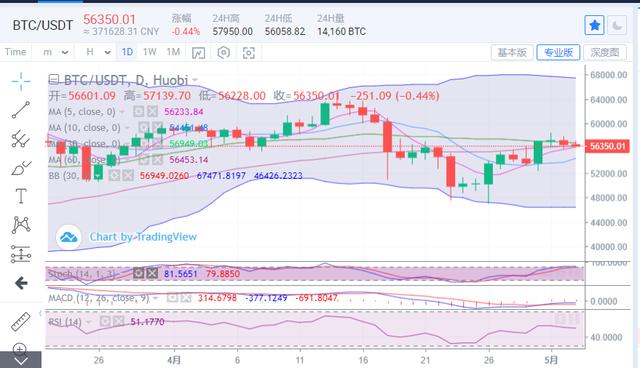
Task: Expand MACD (12, 26, close, 9) options arrow
Action: tap(156, 298)
